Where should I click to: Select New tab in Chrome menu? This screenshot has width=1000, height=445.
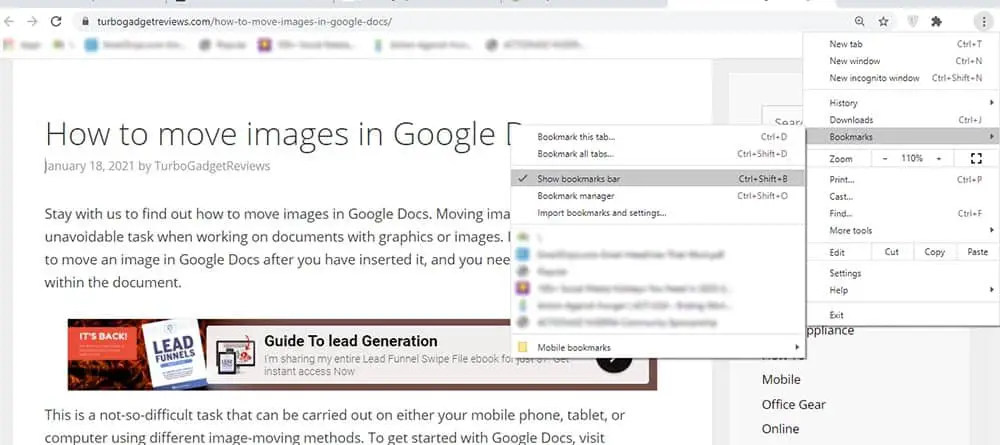click(x=901, y=44)
